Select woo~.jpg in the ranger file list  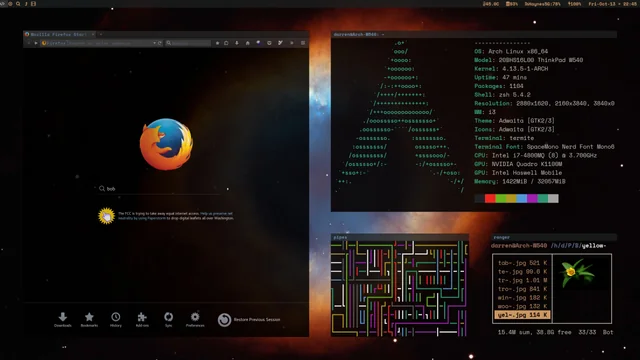point(522,306)
